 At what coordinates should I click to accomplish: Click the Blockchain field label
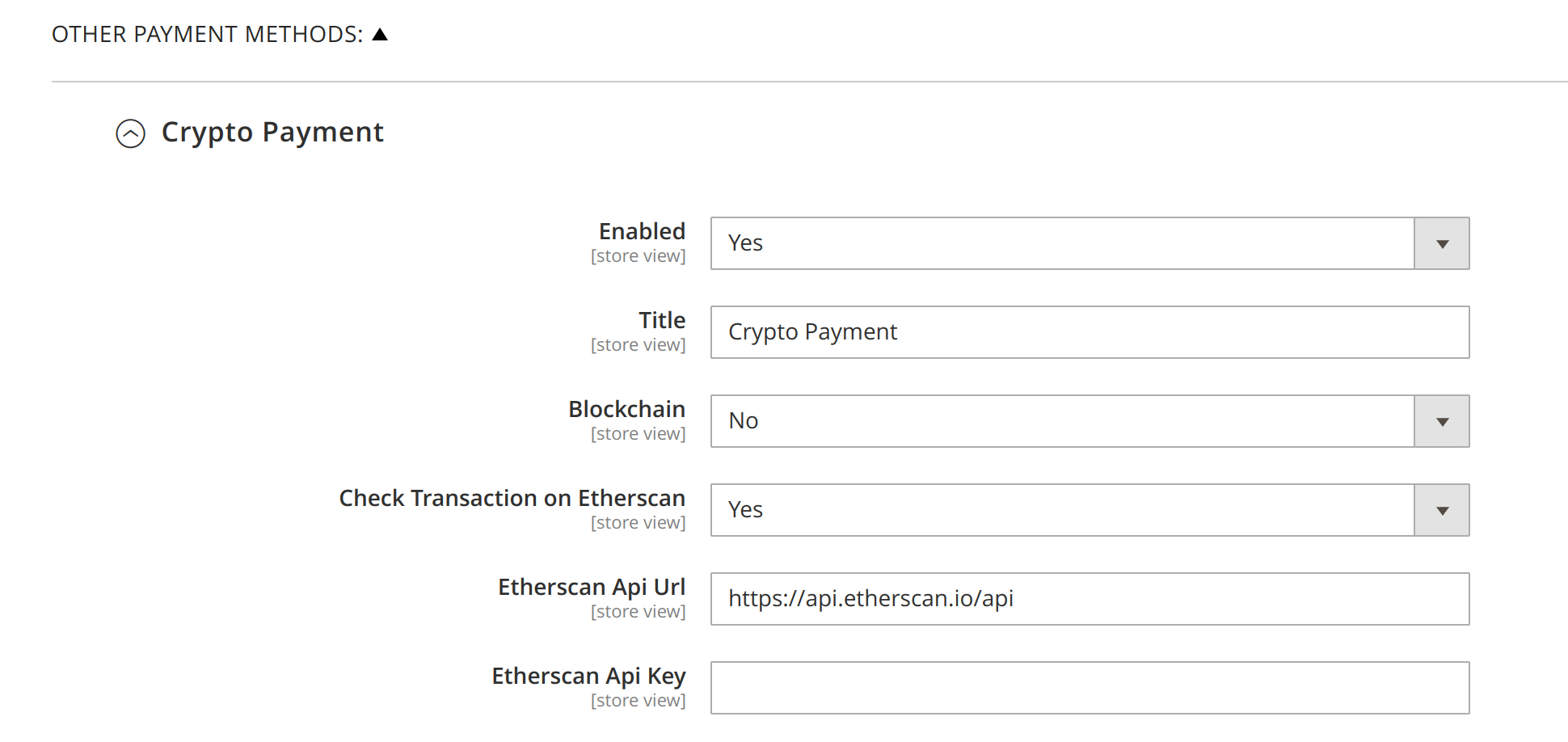click(x=626, y=410)
